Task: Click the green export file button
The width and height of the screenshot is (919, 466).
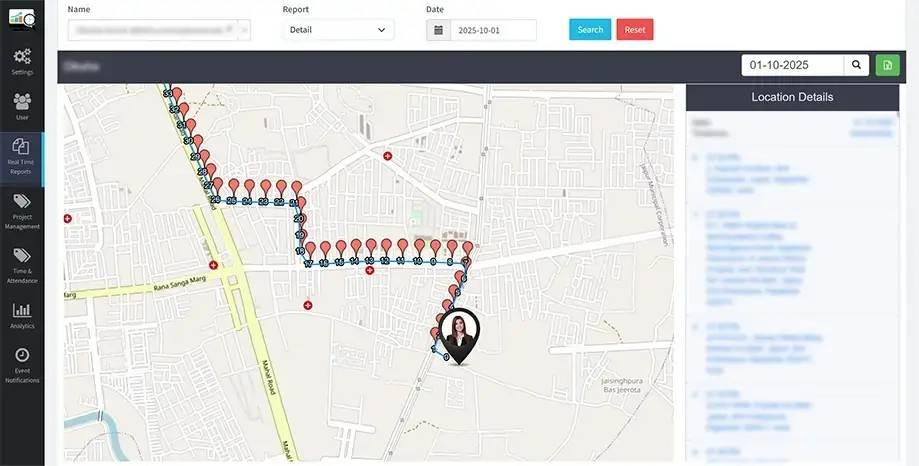Action: pyautogui.click(x=887, y=65)
